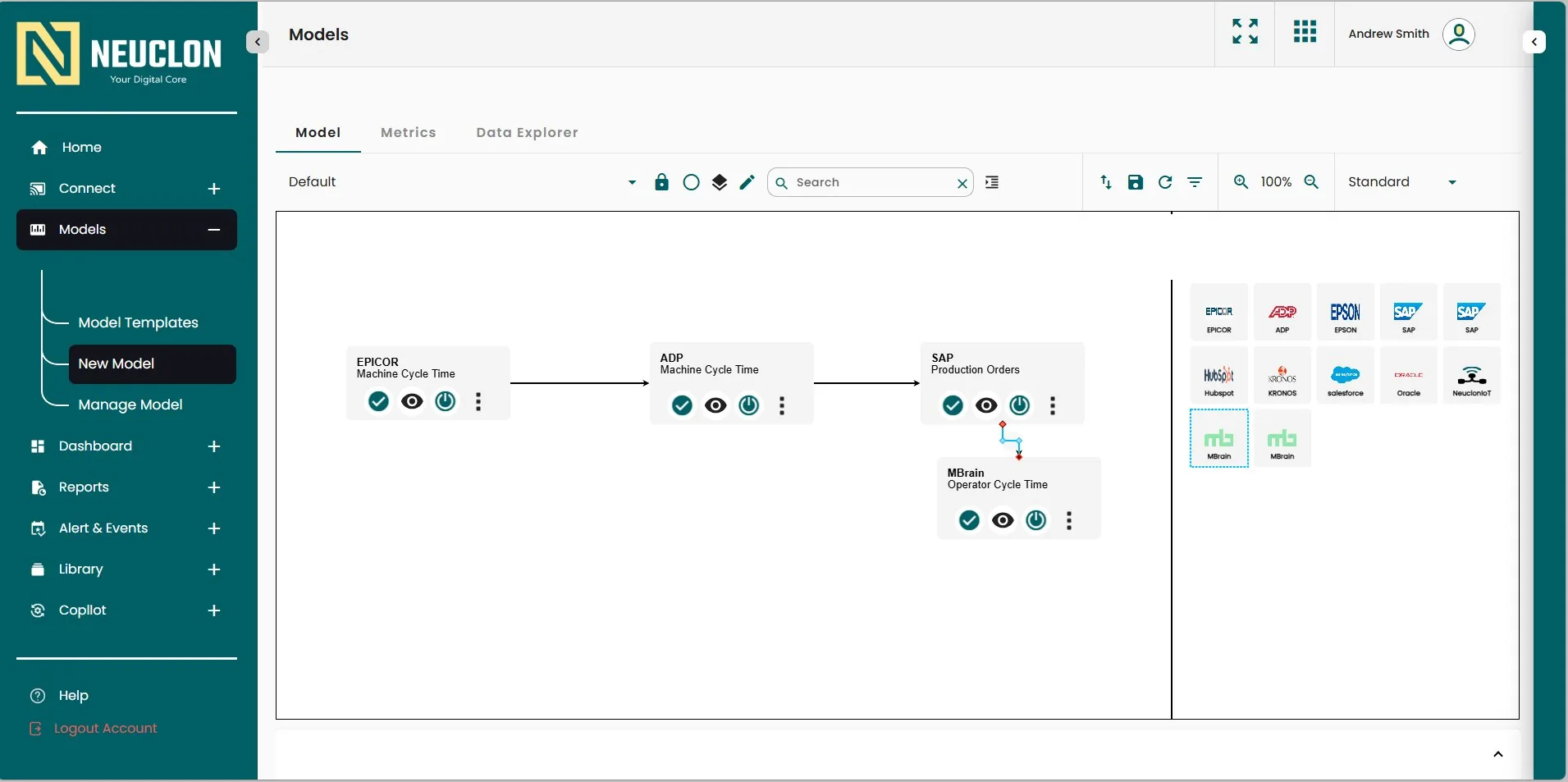Expand bottom panel with up chevron
Image resolution: width=1568 pixels, height=782 pixels.
(x=1498, y=754)
